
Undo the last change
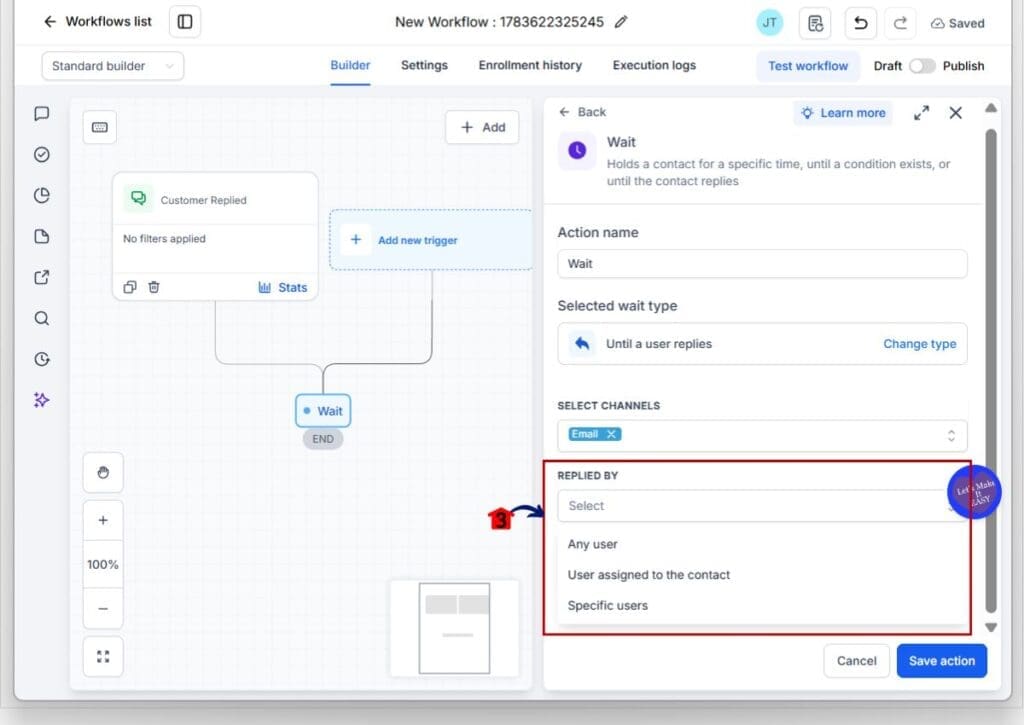click(861, 24)
